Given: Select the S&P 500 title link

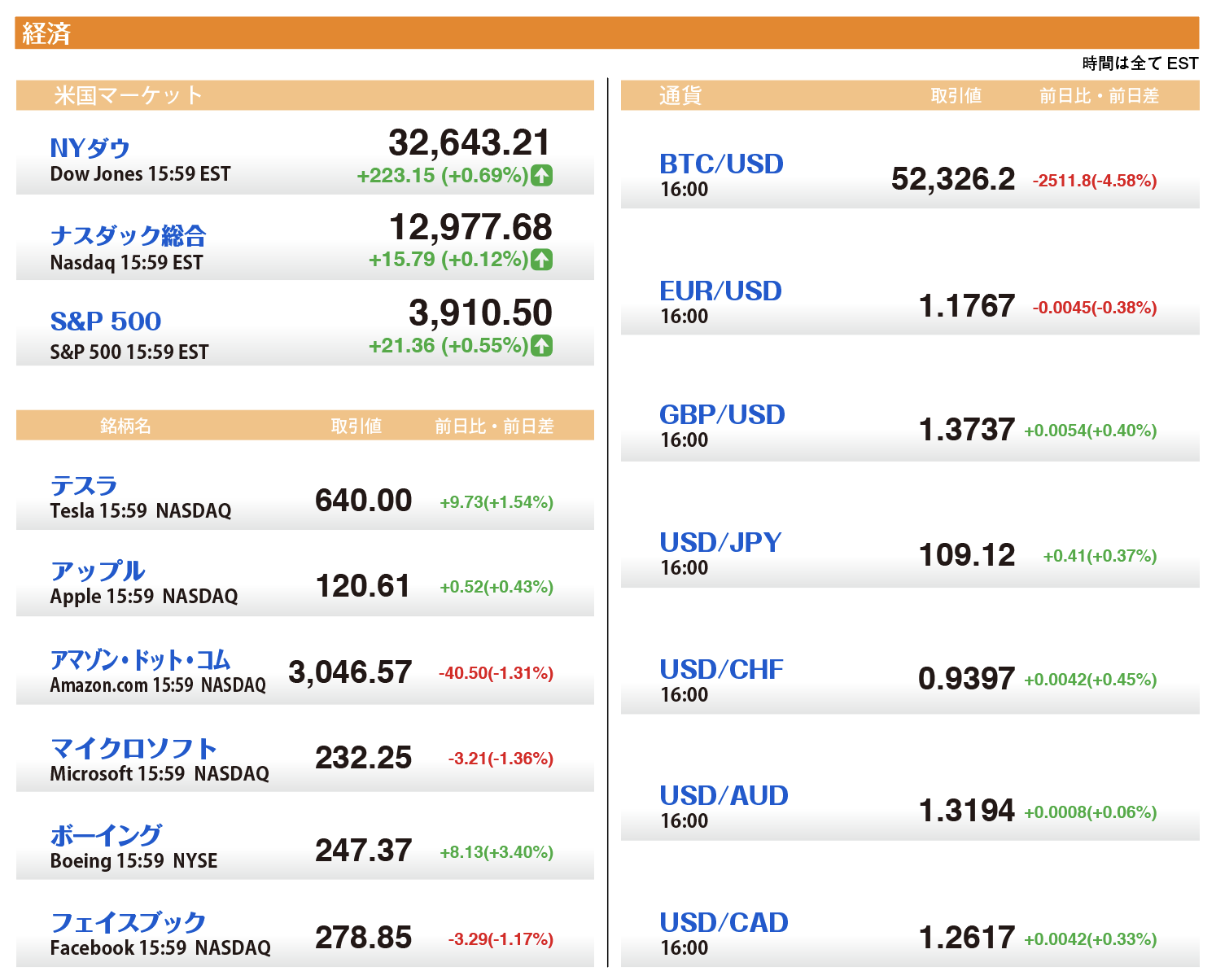Looking at the screenshot, I should coord(106,322).
